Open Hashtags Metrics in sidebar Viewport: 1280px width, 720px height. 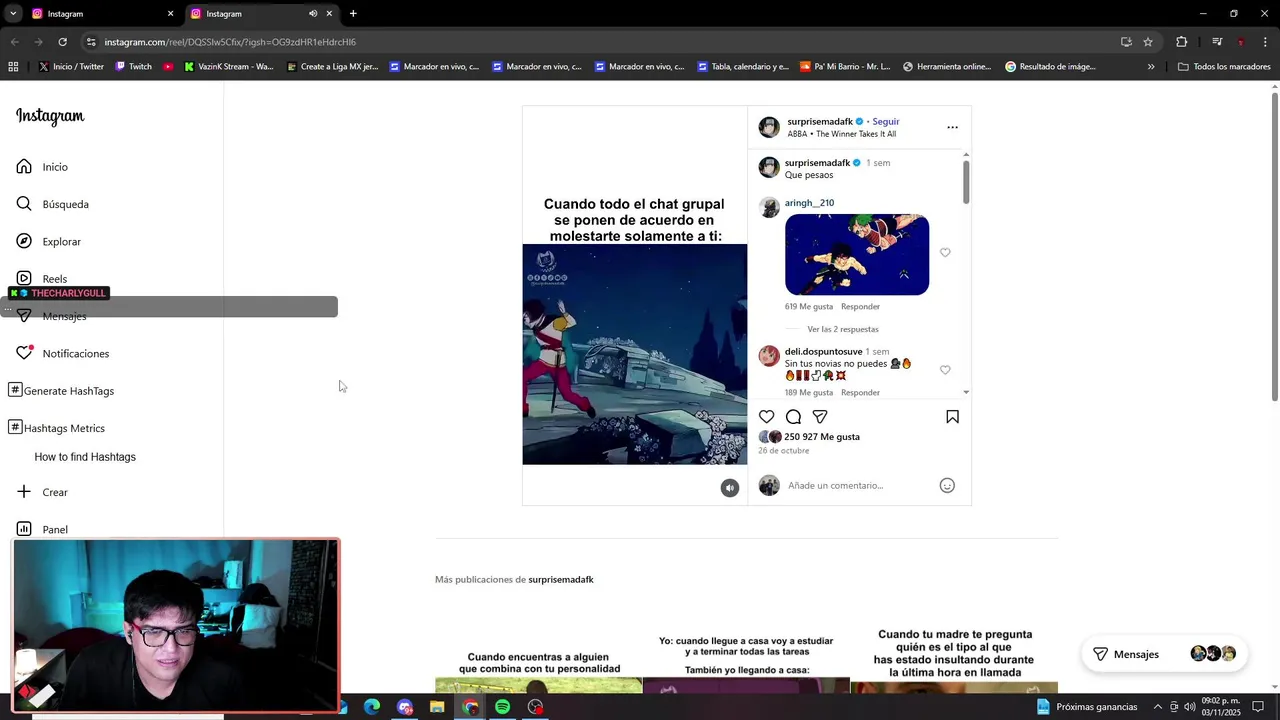point(56,428)
